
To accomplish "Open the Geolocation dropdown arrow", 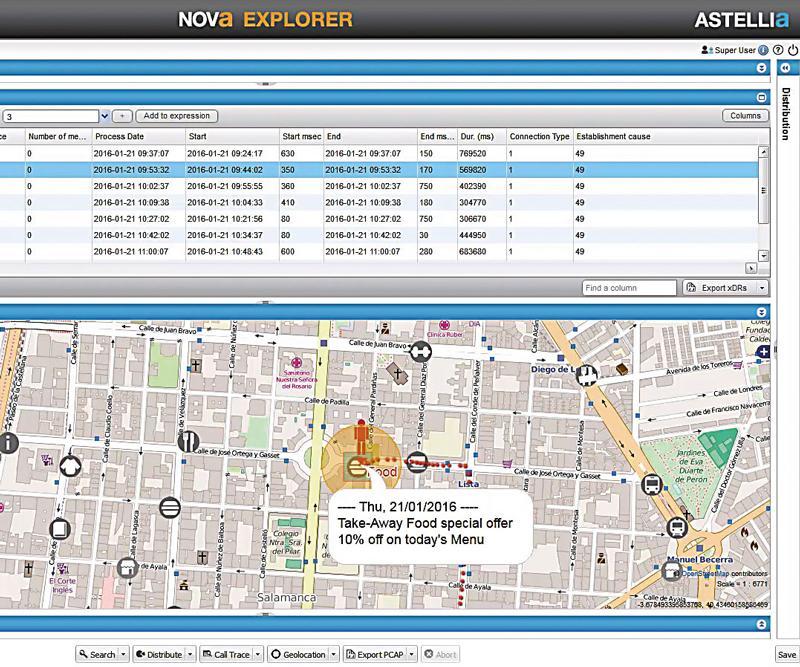I will 334,654.
